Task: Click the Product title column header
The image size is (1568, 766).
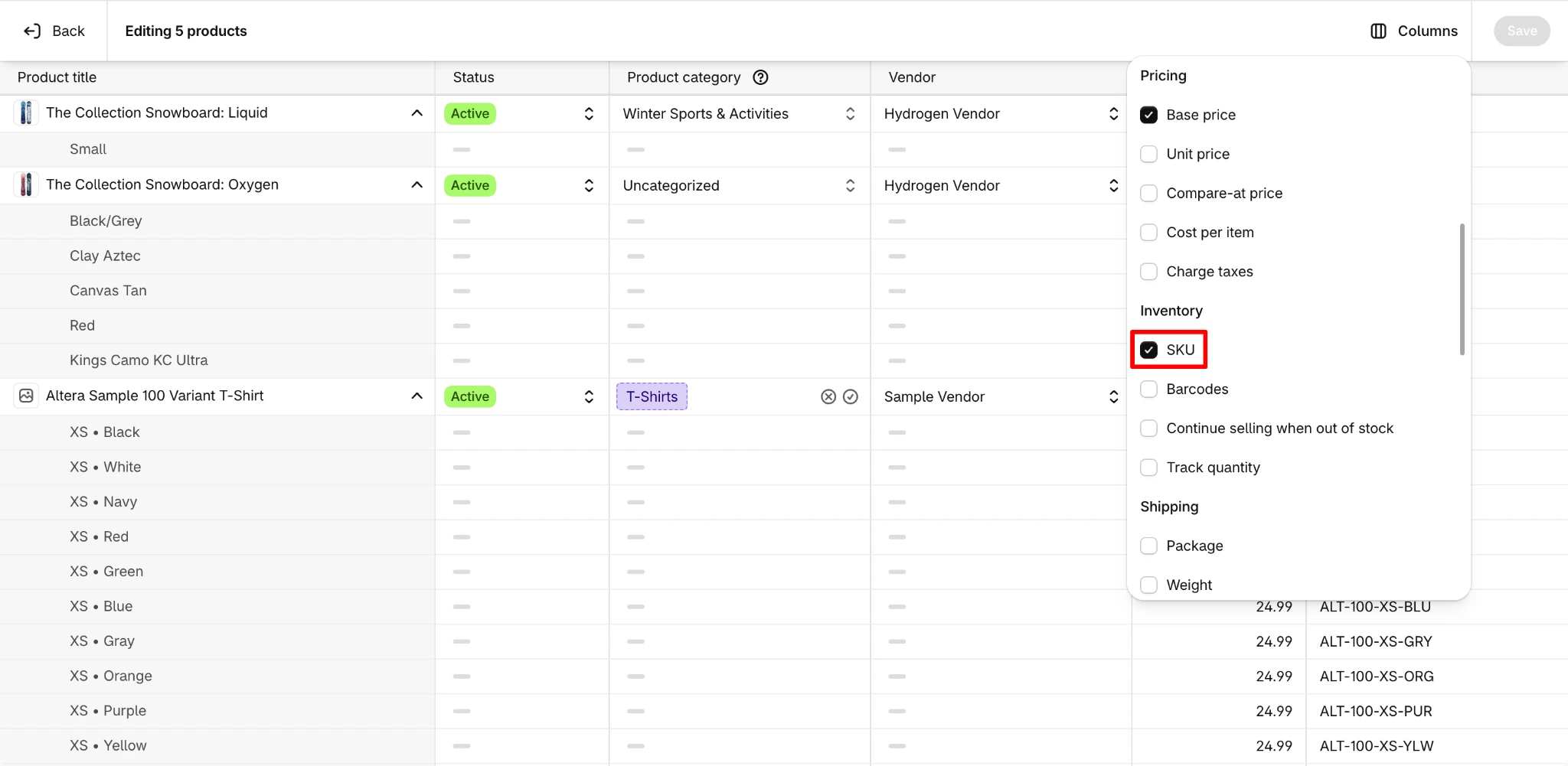Action: click(217, 77)
